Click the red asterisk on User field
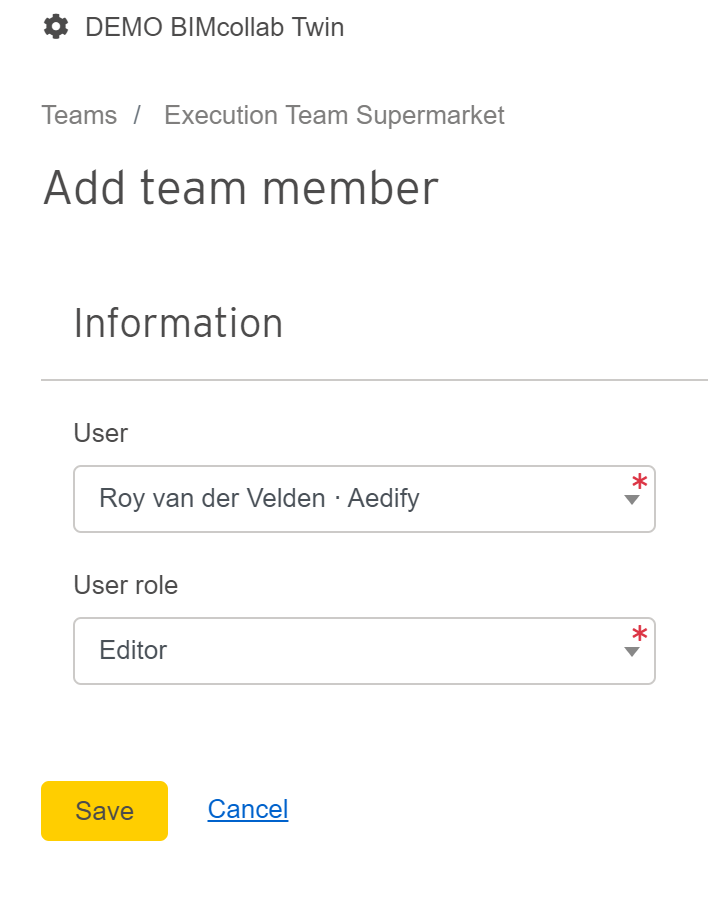The height and width of the screenshot is (917, 708). click(x=640, y=481)
